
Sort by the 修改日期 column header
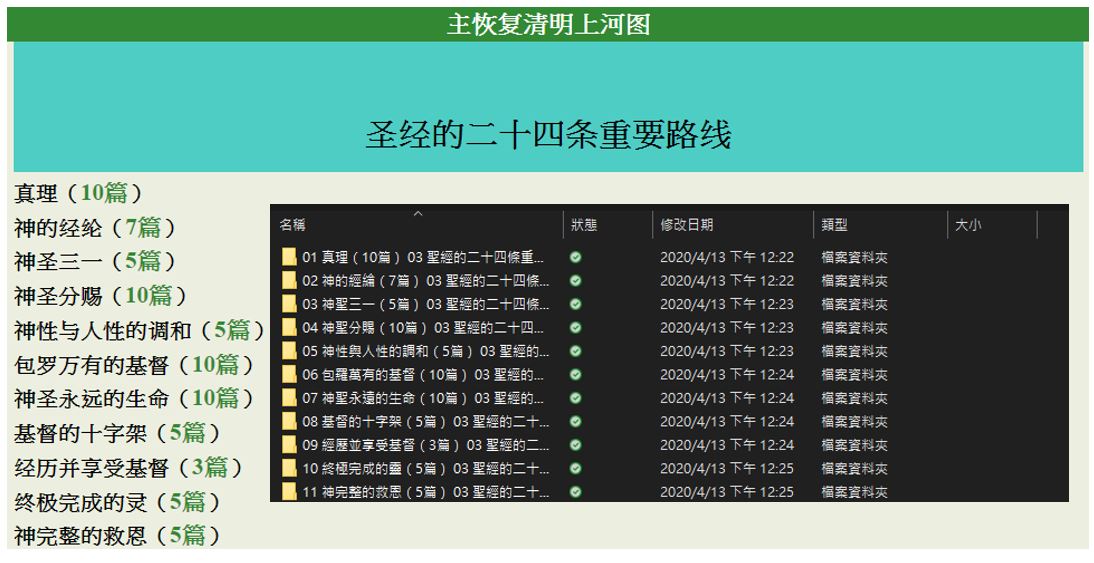tap(687, 226)
